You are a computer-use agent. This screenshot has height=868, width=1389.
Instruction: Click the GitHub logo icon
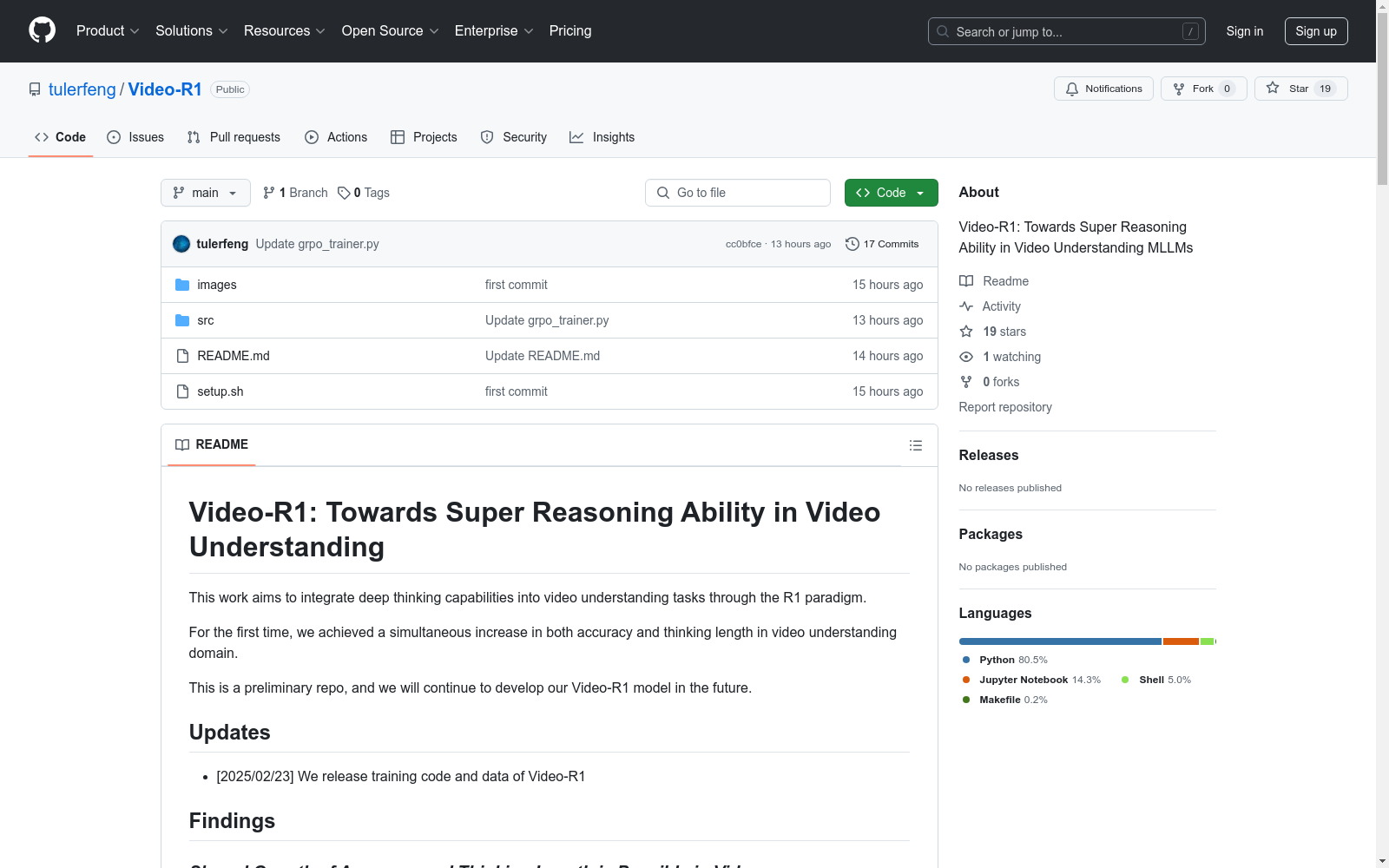tap(42, 30)
